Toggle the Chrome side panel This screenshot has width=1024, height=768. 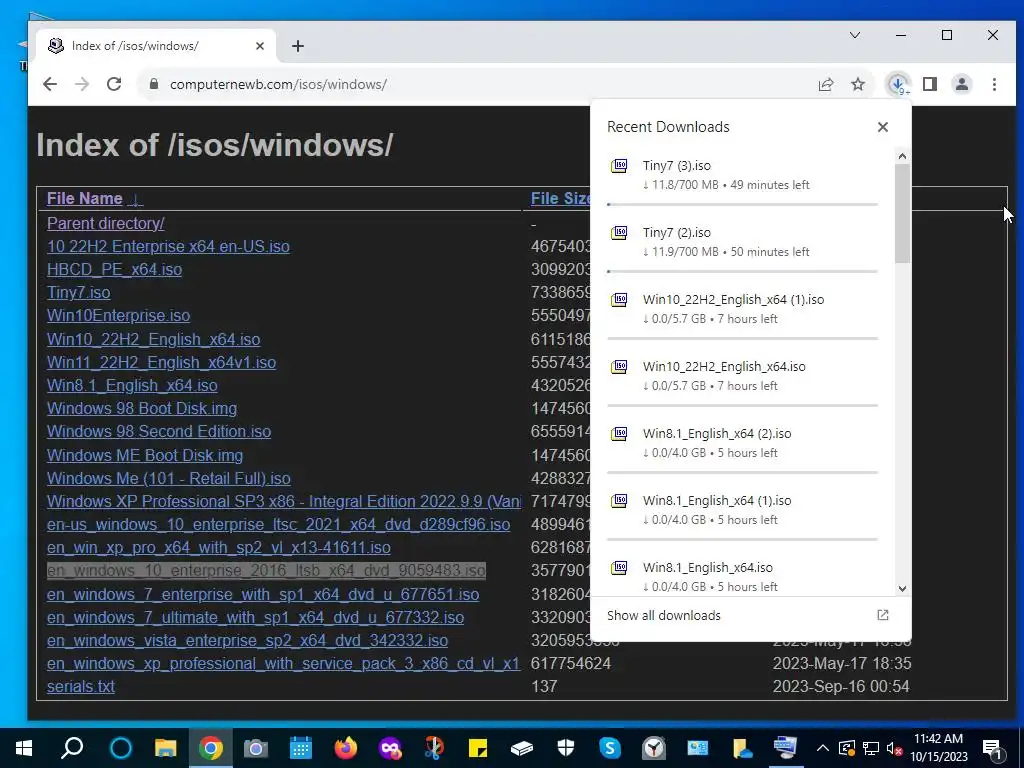930,84
